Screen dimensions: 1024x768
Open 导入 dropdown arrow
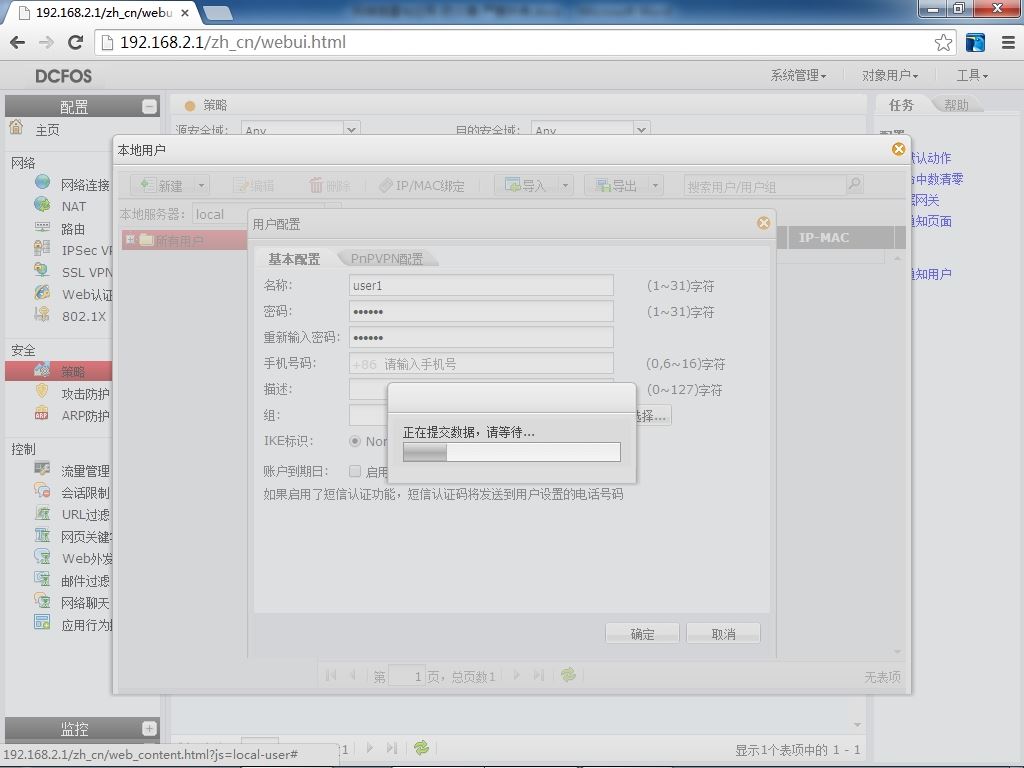coord(565,186)
